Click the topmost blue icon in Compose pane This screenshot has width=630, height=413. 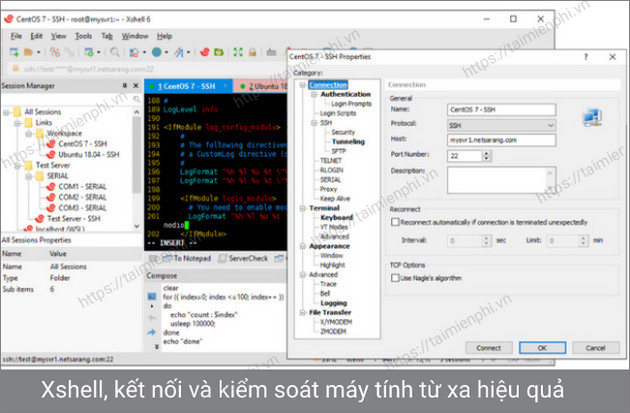152,296
